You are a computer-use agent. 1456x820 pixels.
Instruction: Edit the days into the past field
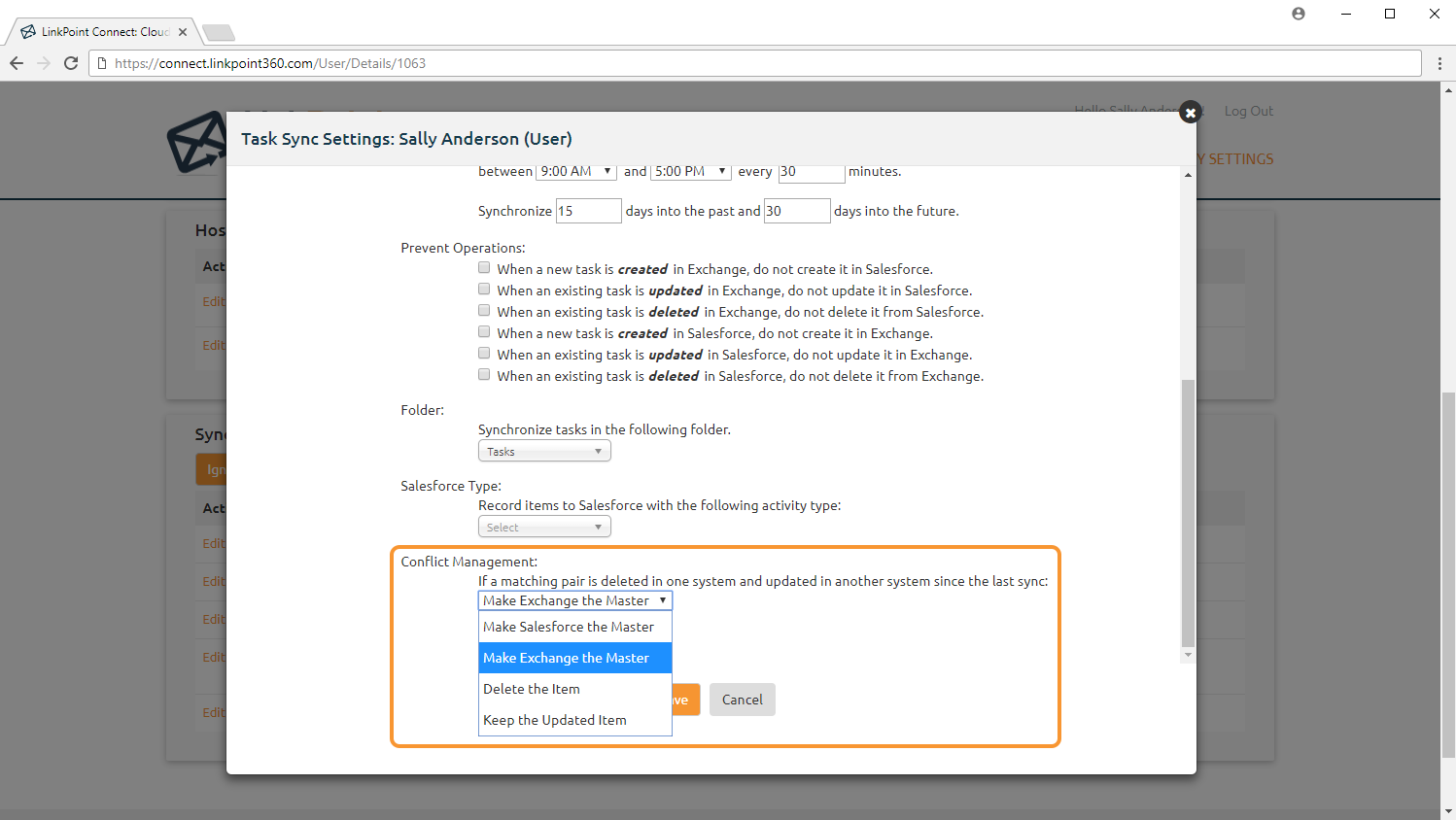(x=588, y=211)
